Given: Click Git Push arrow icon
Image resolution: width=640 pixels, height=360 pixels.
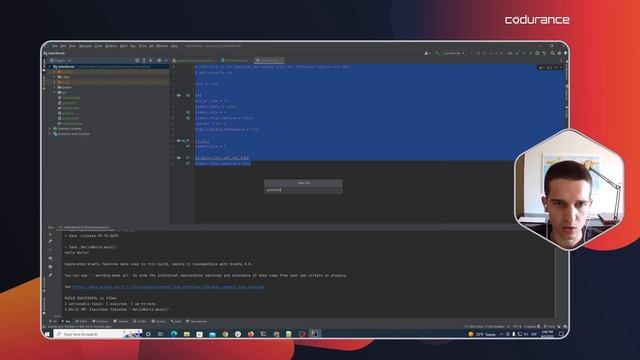Looking at the screenshot, I should pyautogui.click(x=531, y=53).
